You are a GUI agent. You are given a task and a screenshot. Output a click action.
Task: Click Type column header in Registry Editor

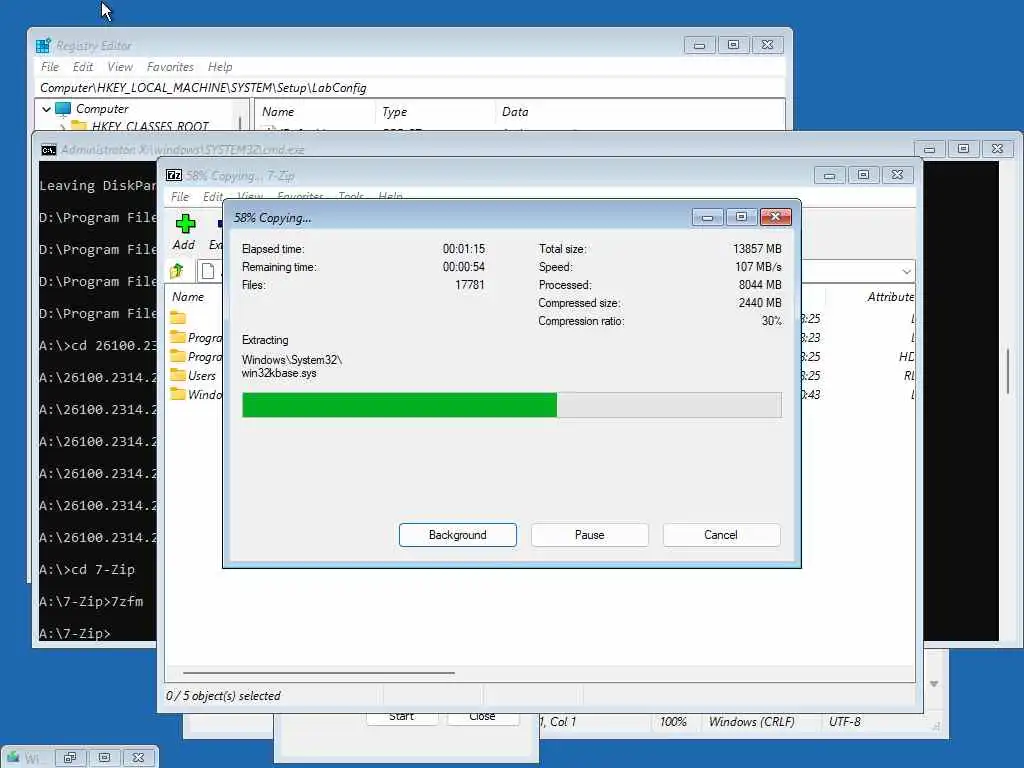click(x=394, y=112)
